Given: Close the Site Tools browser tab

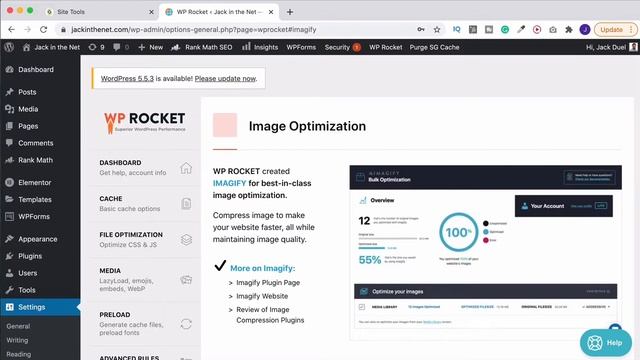Looking at the screenshot, I should [x=151, y=12].
